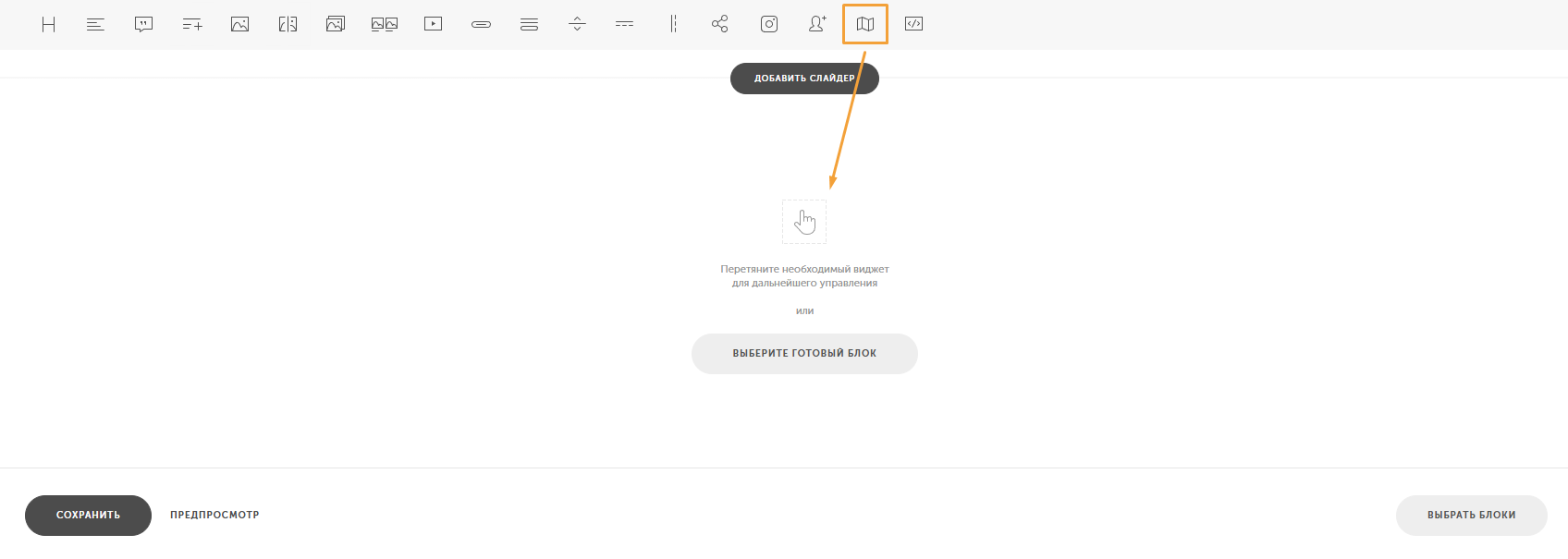Viewport: 1568px width, 559px height.
Task: Select the image gallery widget
Action: (x=336, y=24)
